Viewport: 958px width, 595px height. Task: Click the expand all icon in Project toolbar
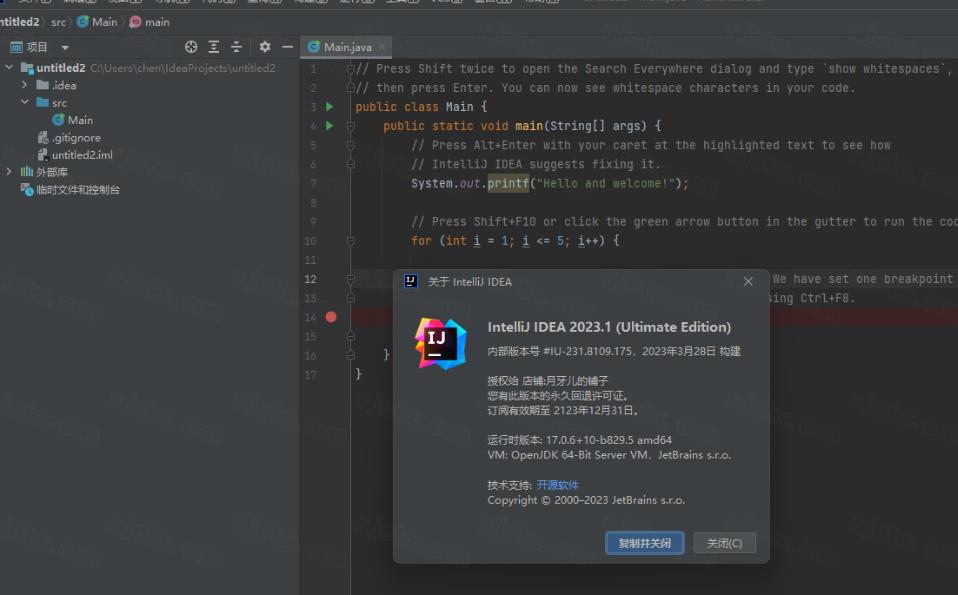tap(214, 46)
